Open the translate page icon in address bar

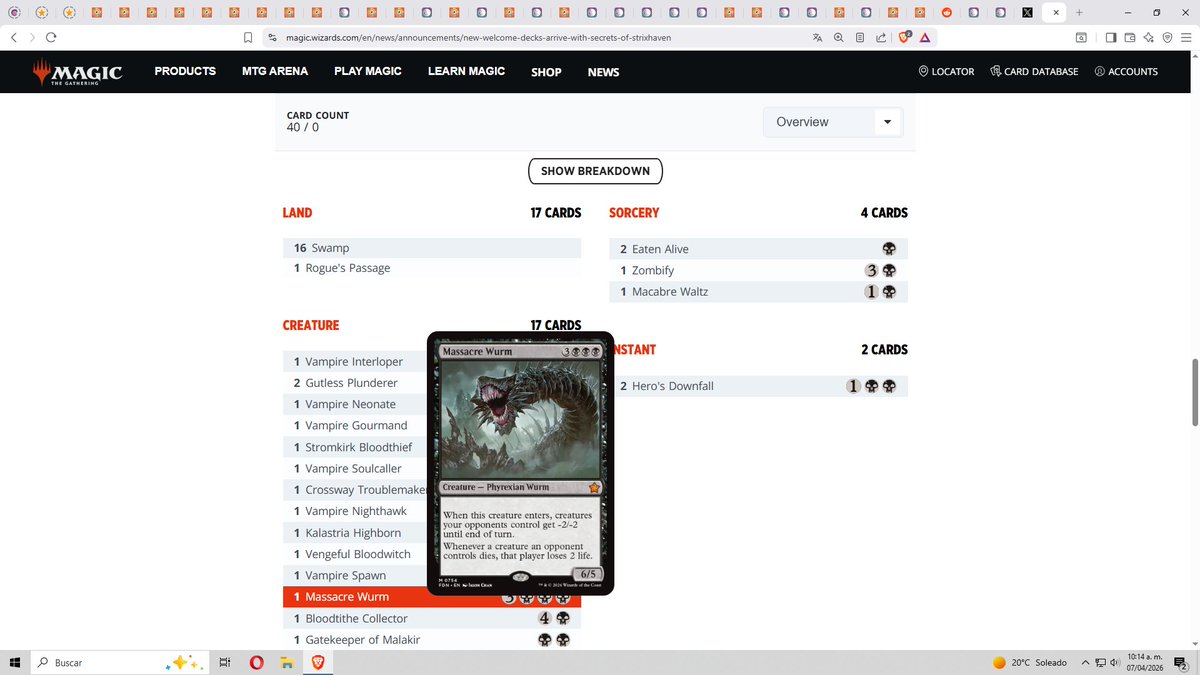point(817,37)
